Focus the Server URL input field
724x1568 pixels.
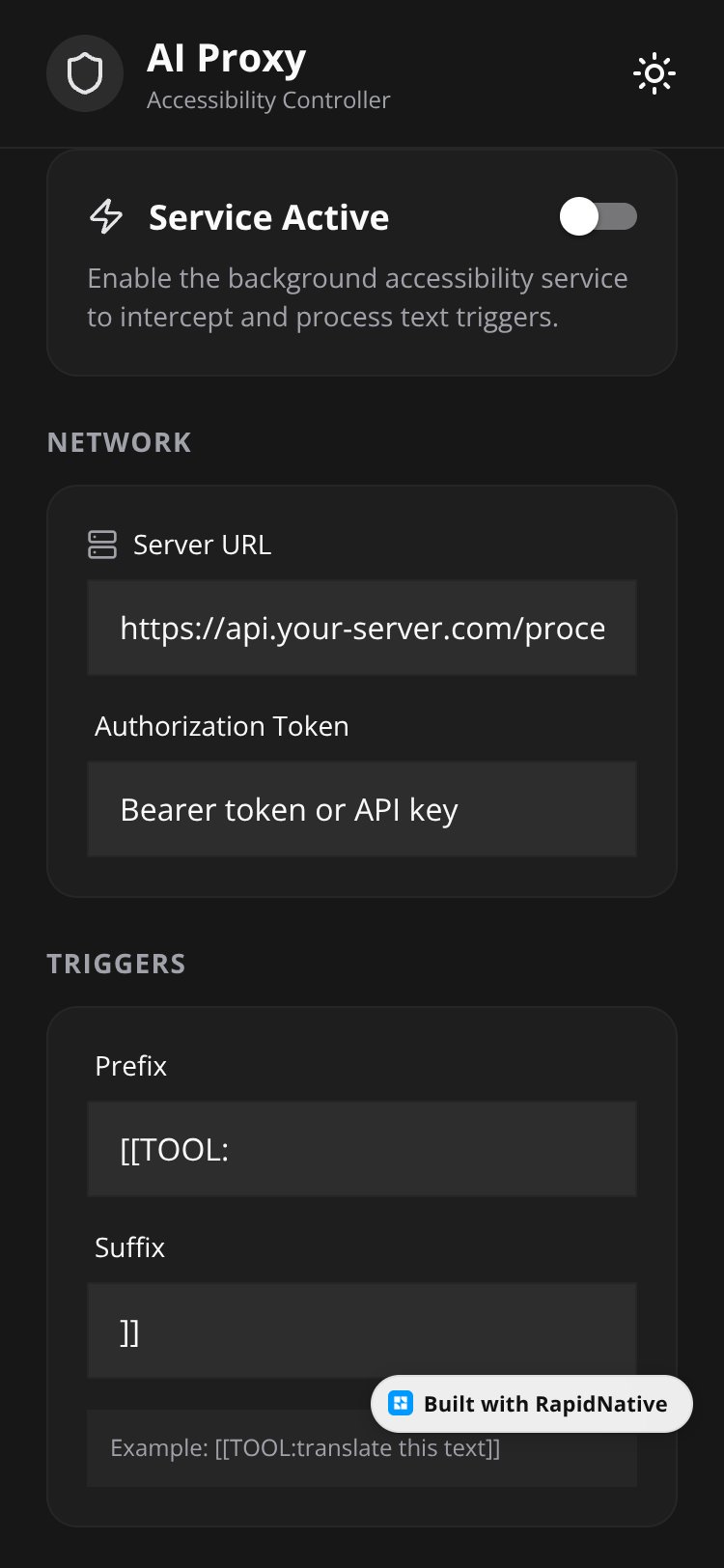(x=362, y=628)
